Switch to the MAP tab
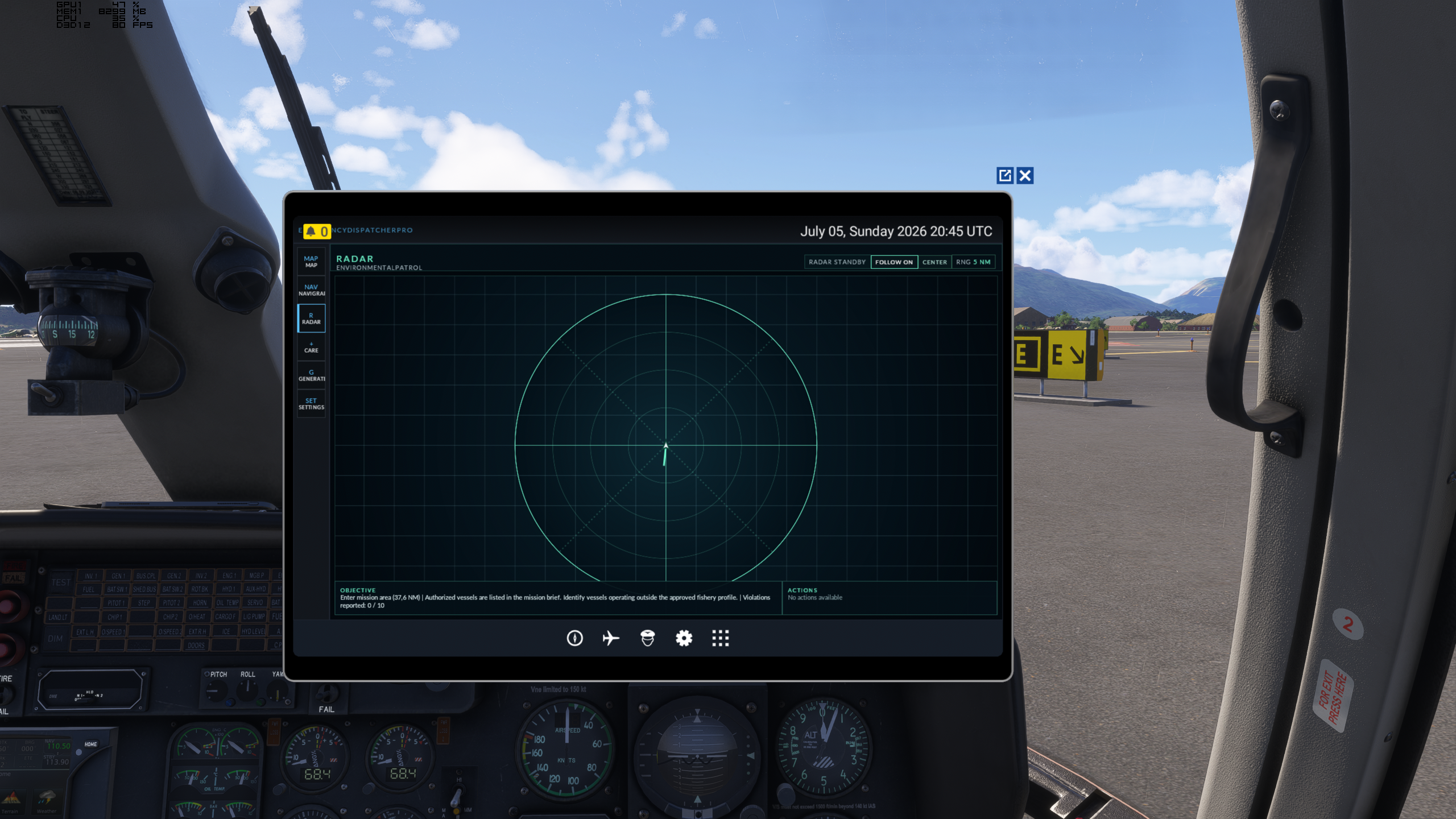 pos(311,262)
